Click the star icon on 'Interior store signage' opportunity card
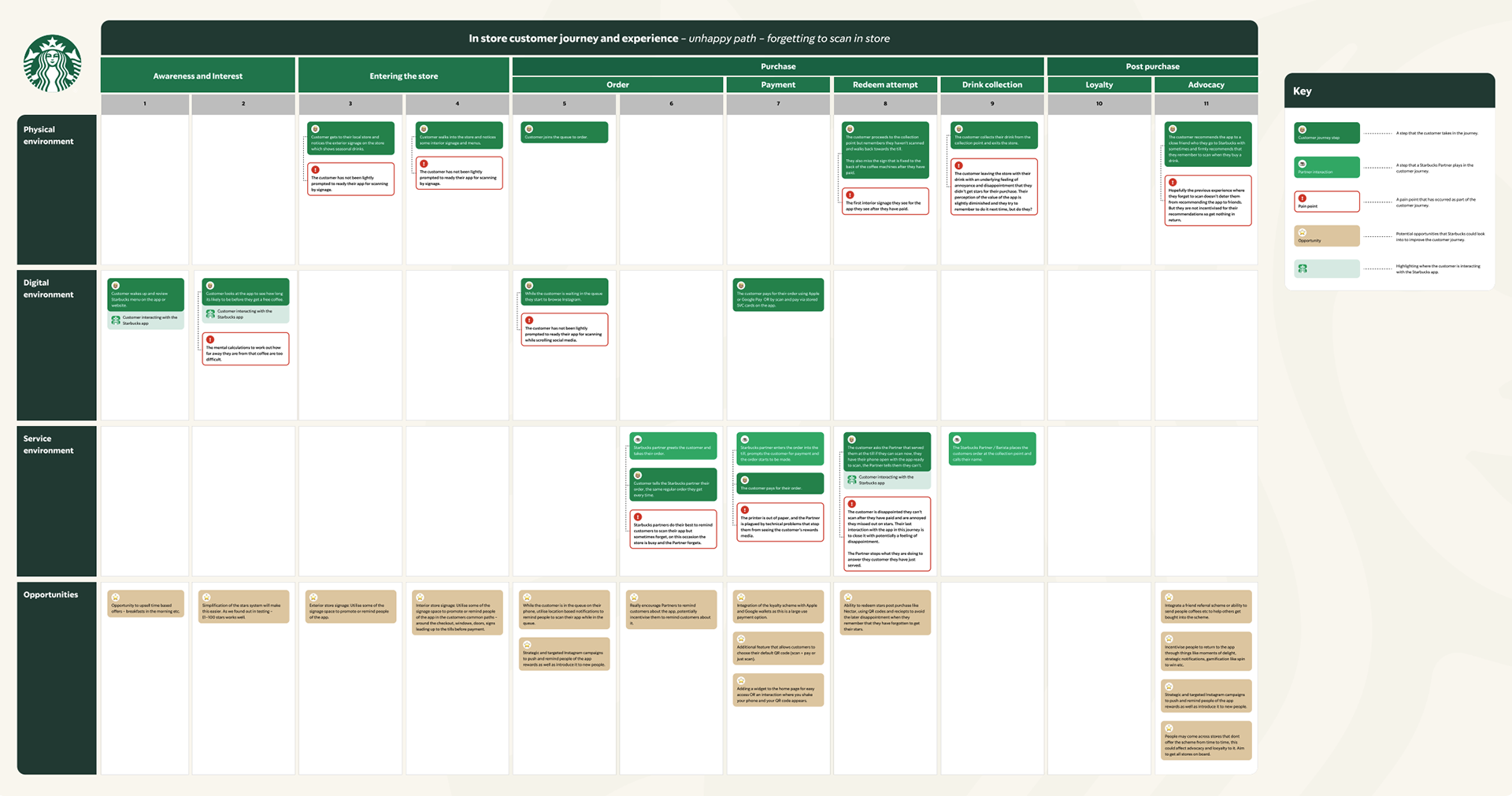Image resolution: width=1512 pixels, height=796 pixels. 421,598
